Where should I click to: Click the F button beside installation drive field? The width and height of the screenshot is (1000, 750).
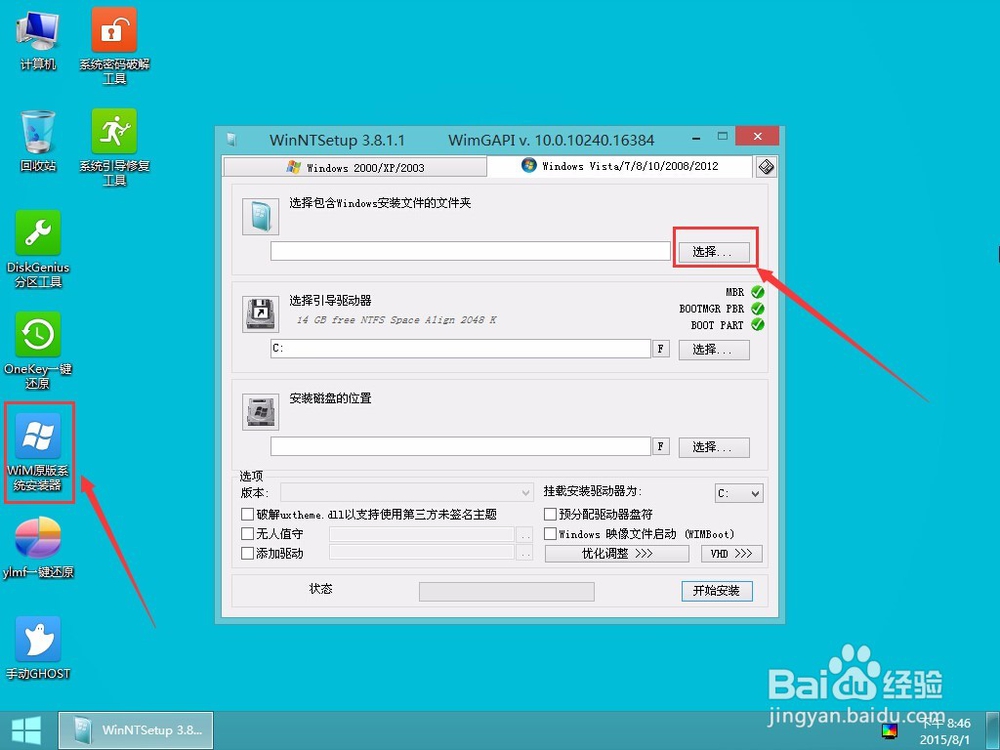click(661, 446)
